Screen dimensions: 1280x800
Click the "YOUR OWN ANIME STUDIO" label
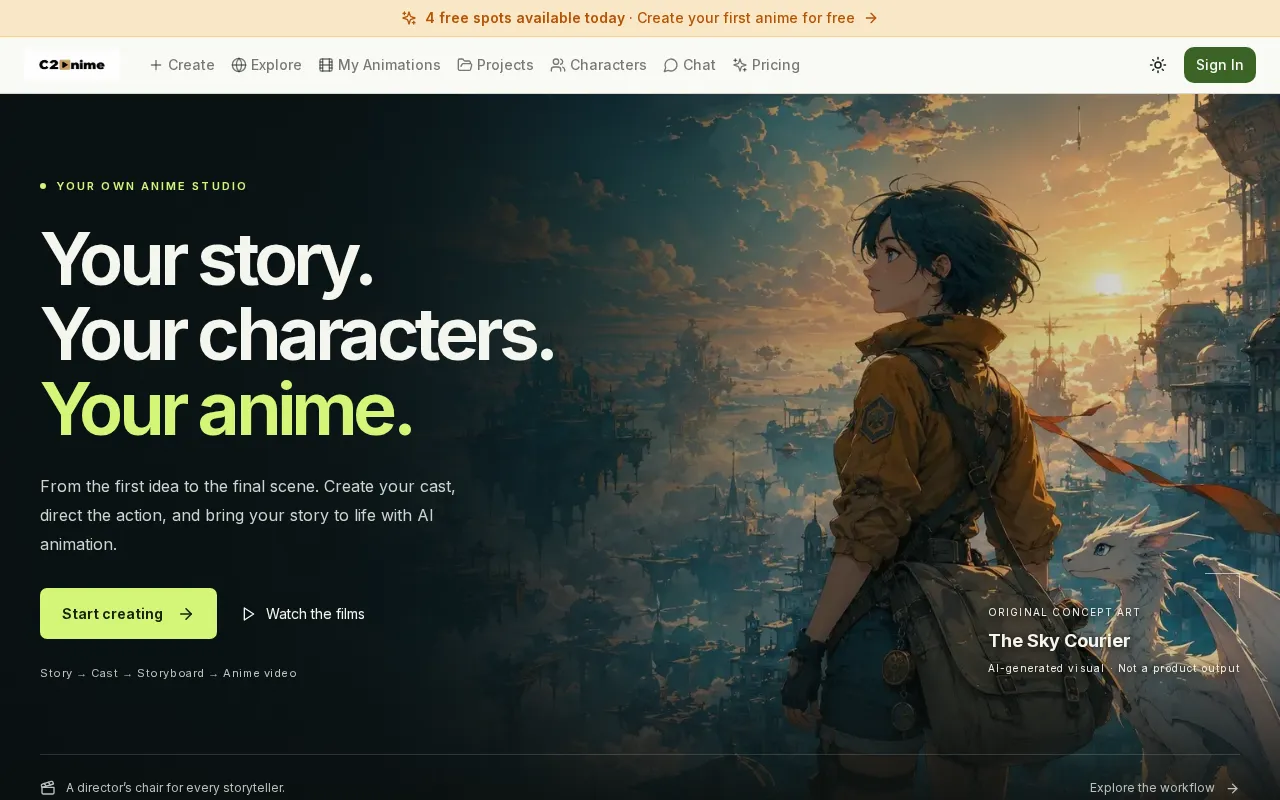(x=152, y=186)
